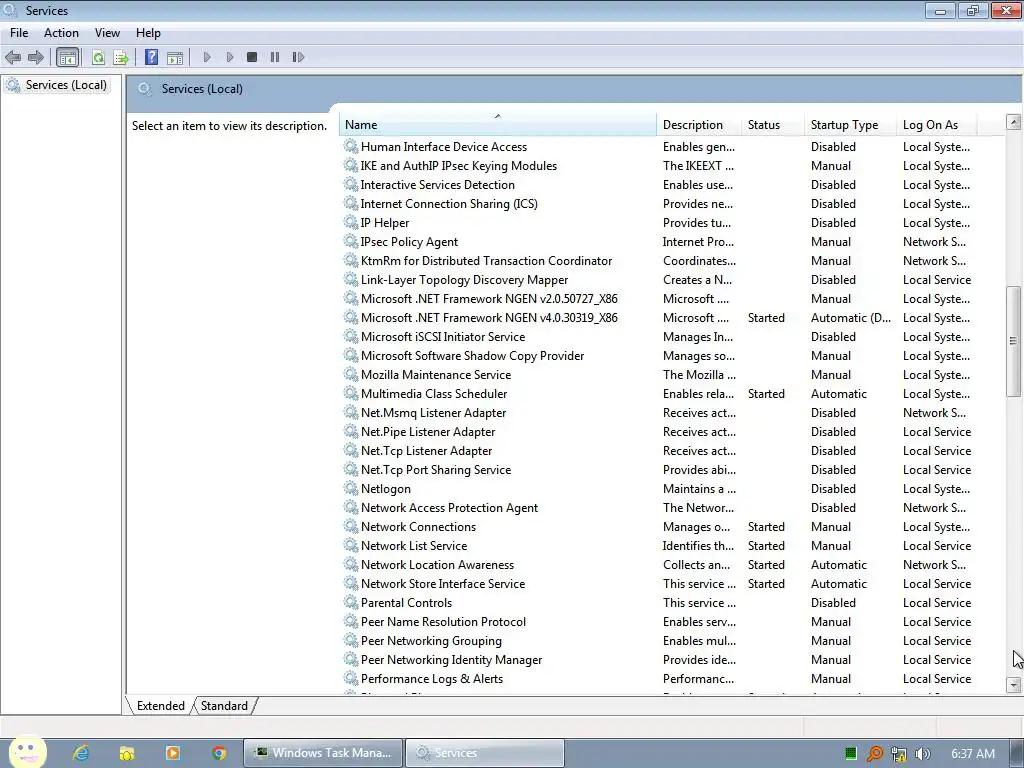
Task: Select Peer Networking Grouping service
Action: (x=431, y=641)
